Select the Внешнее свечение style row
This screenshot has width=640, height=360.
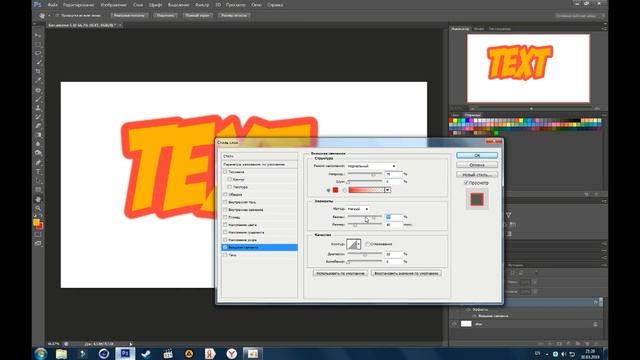259,247
